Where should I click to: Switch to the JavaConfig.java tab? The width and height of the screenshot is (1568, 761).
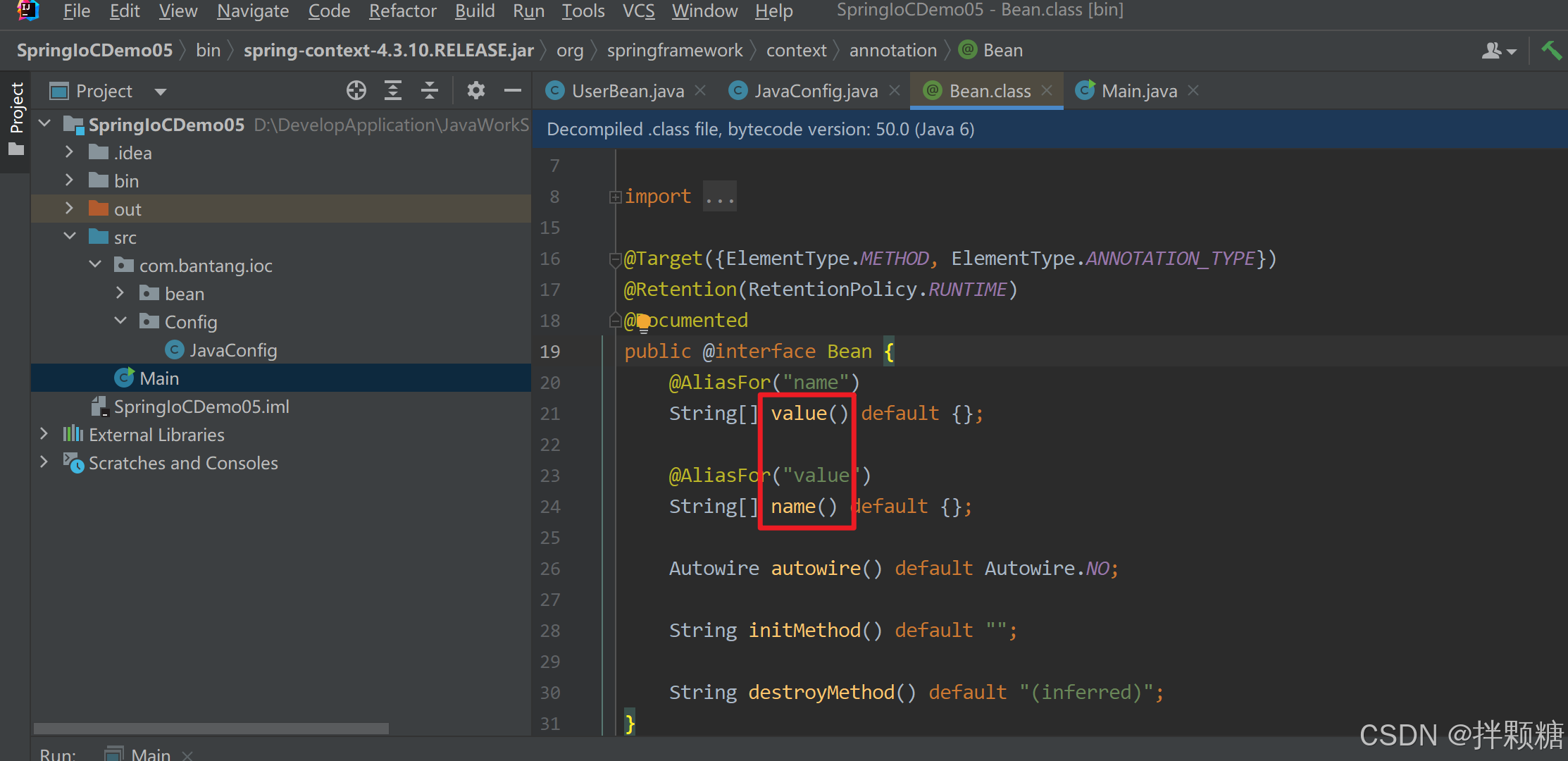point(815,91)
